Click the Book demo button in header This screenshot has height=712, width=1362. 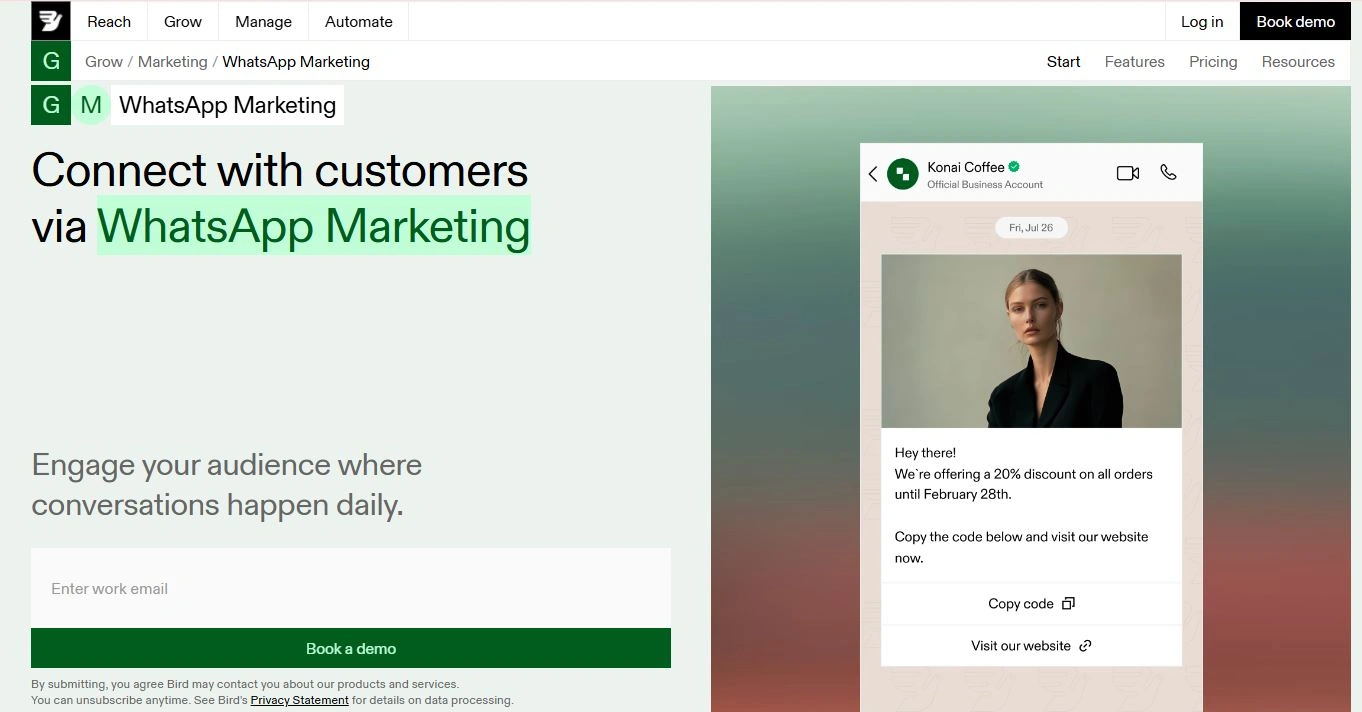[x=1295, y=21]
